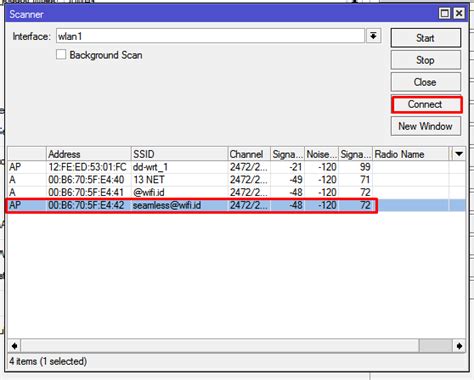Open the Interface dropdown arrow

373,36
